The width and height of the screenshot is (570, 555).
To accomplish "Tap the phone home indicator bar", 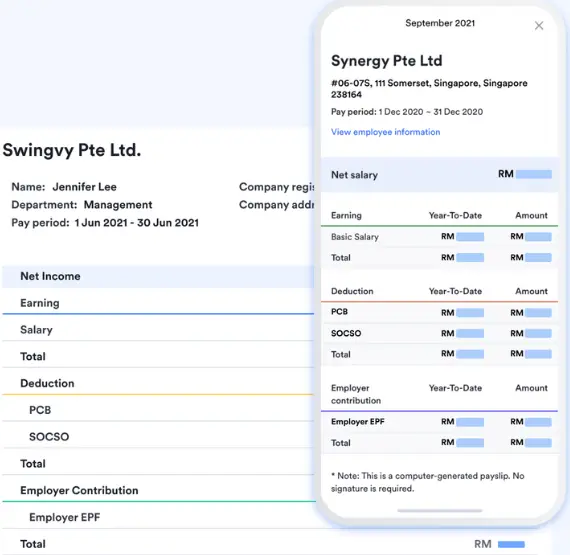I will 439,511.
